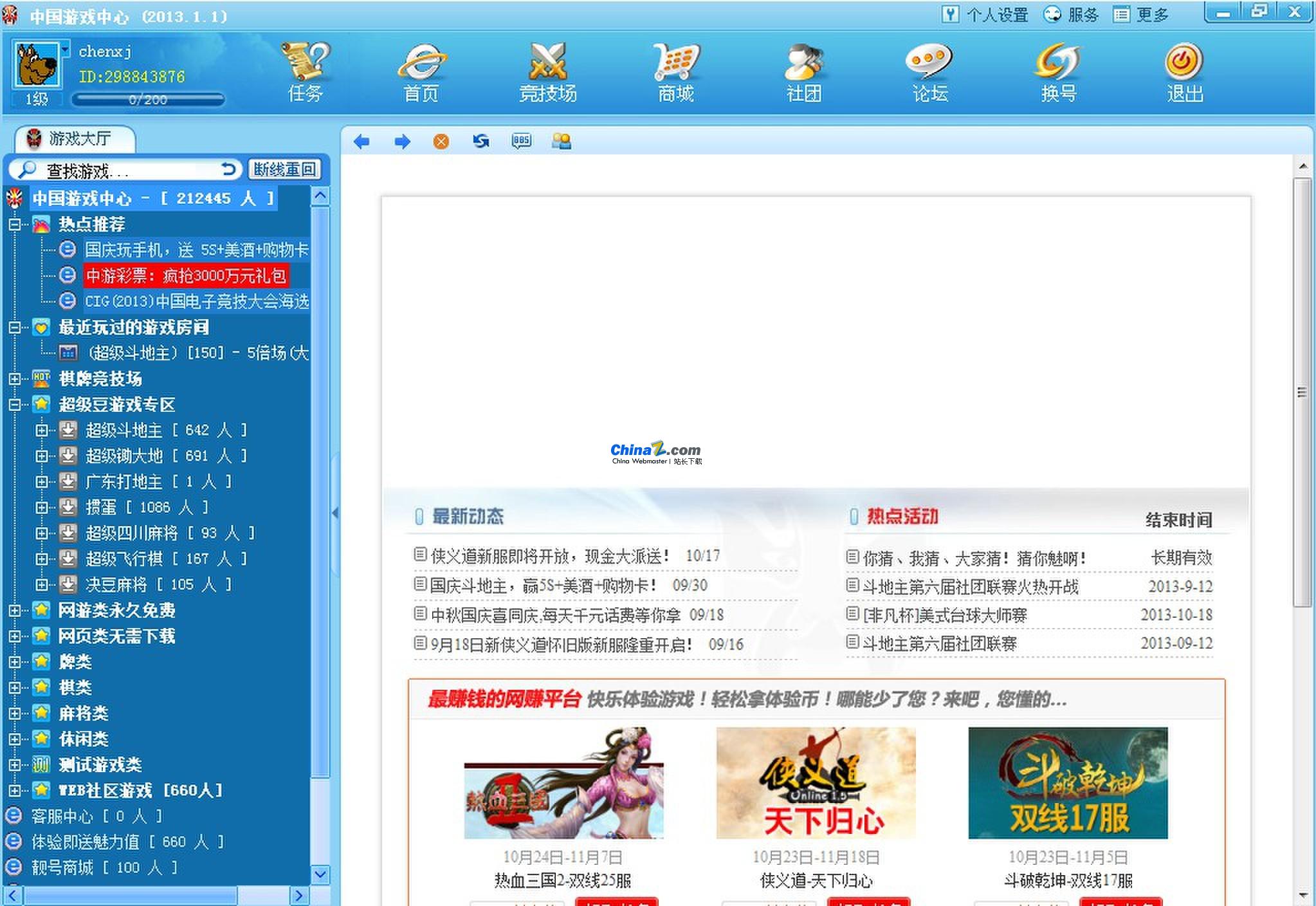Click the 更多 list icon

1121,14
